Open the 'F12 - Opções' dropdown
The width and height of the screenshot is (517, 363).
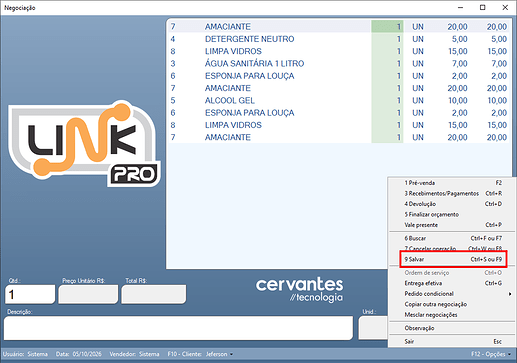(x=491, y=354)
